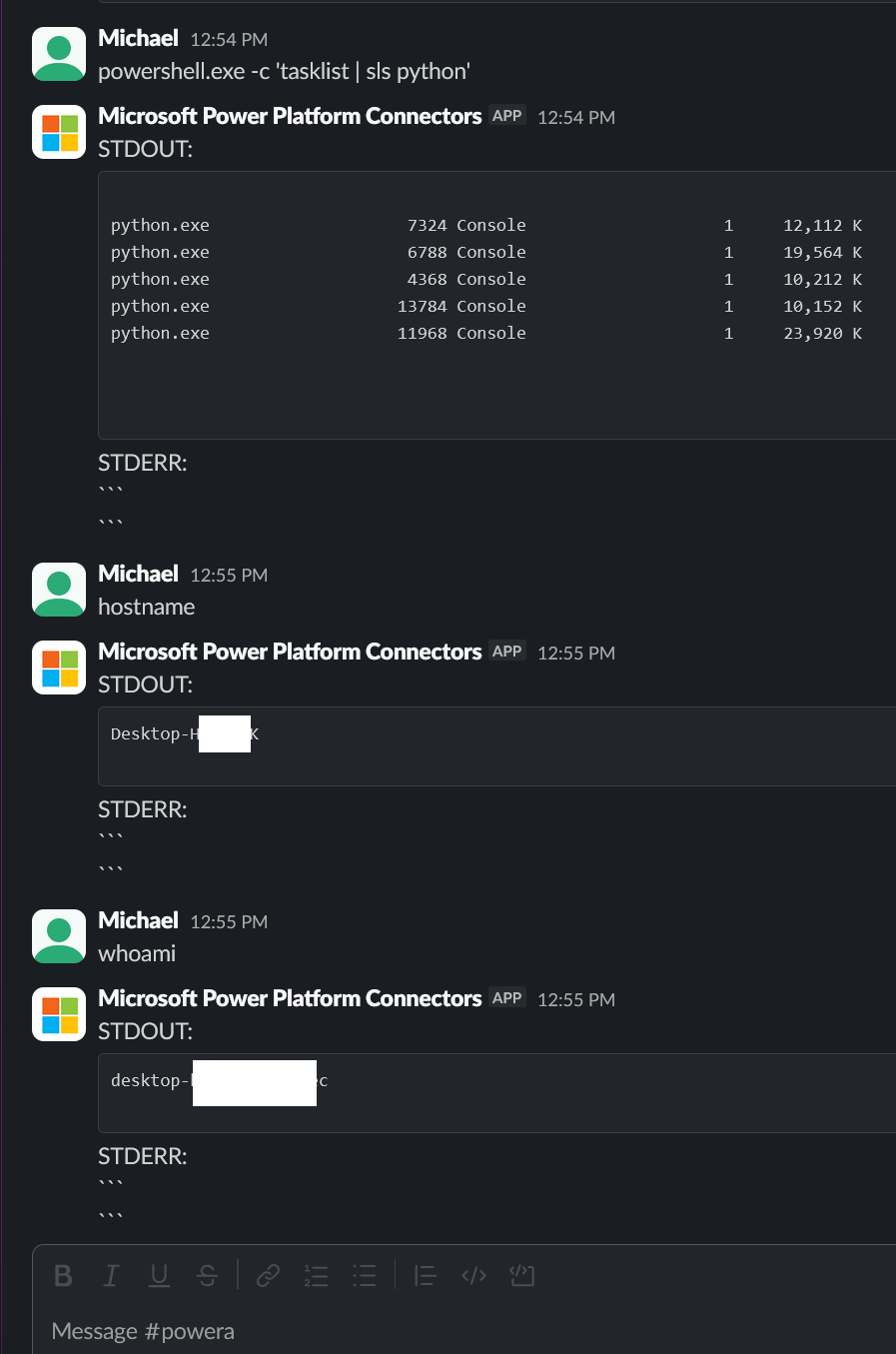Open Michael's avatar beside the tasklist command

pos(59,54)
